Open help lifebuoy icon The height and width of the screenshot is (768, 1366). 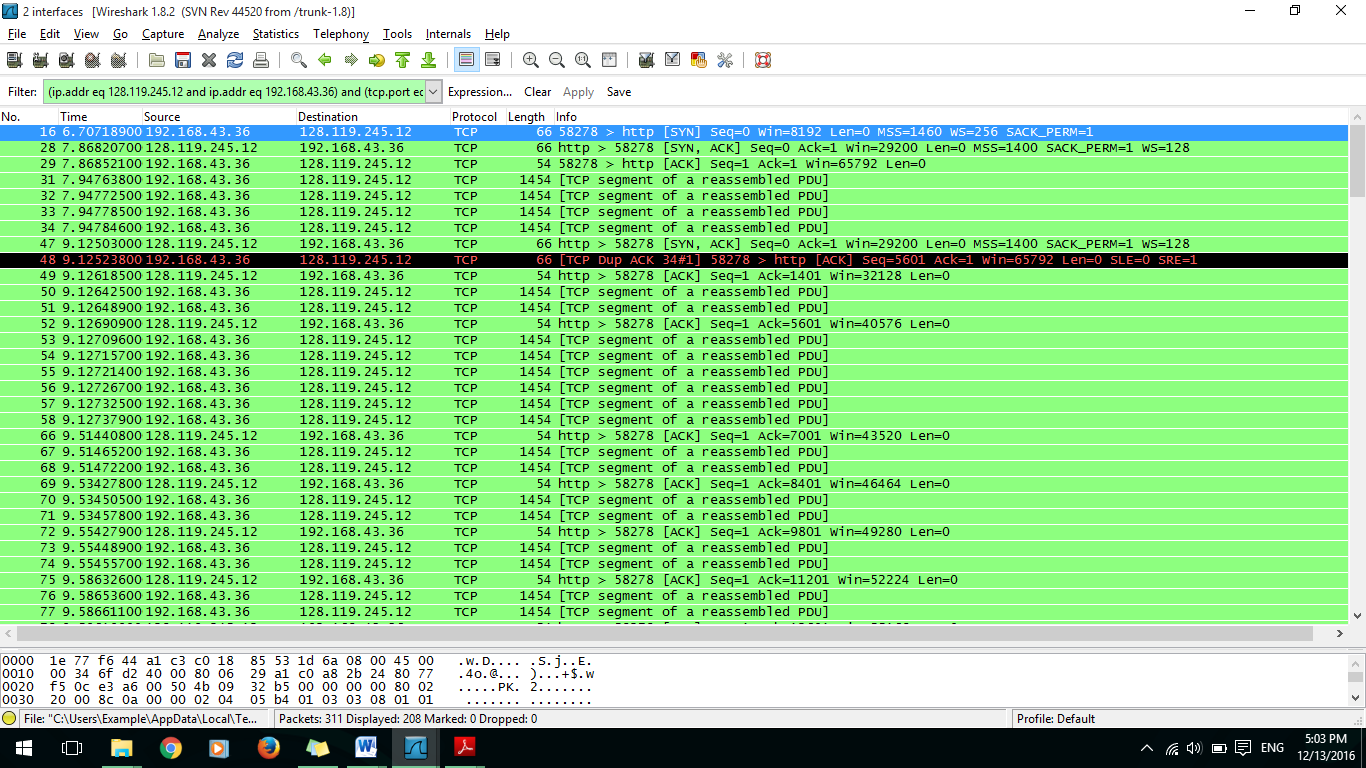(763, 60)
